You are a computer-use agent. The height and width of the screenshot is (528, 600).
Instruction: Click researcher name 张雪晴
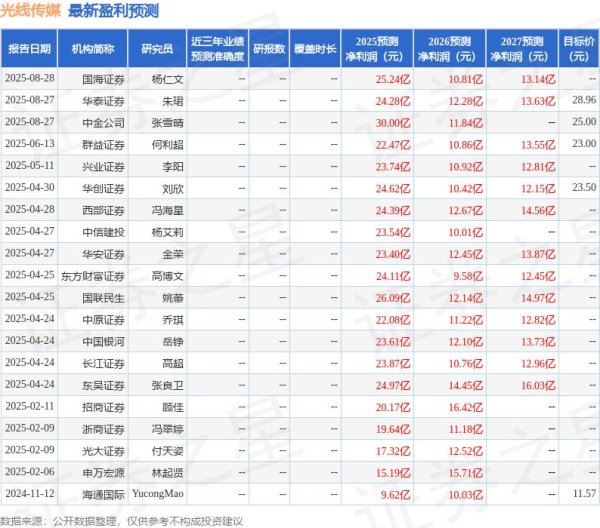point(168,123)
